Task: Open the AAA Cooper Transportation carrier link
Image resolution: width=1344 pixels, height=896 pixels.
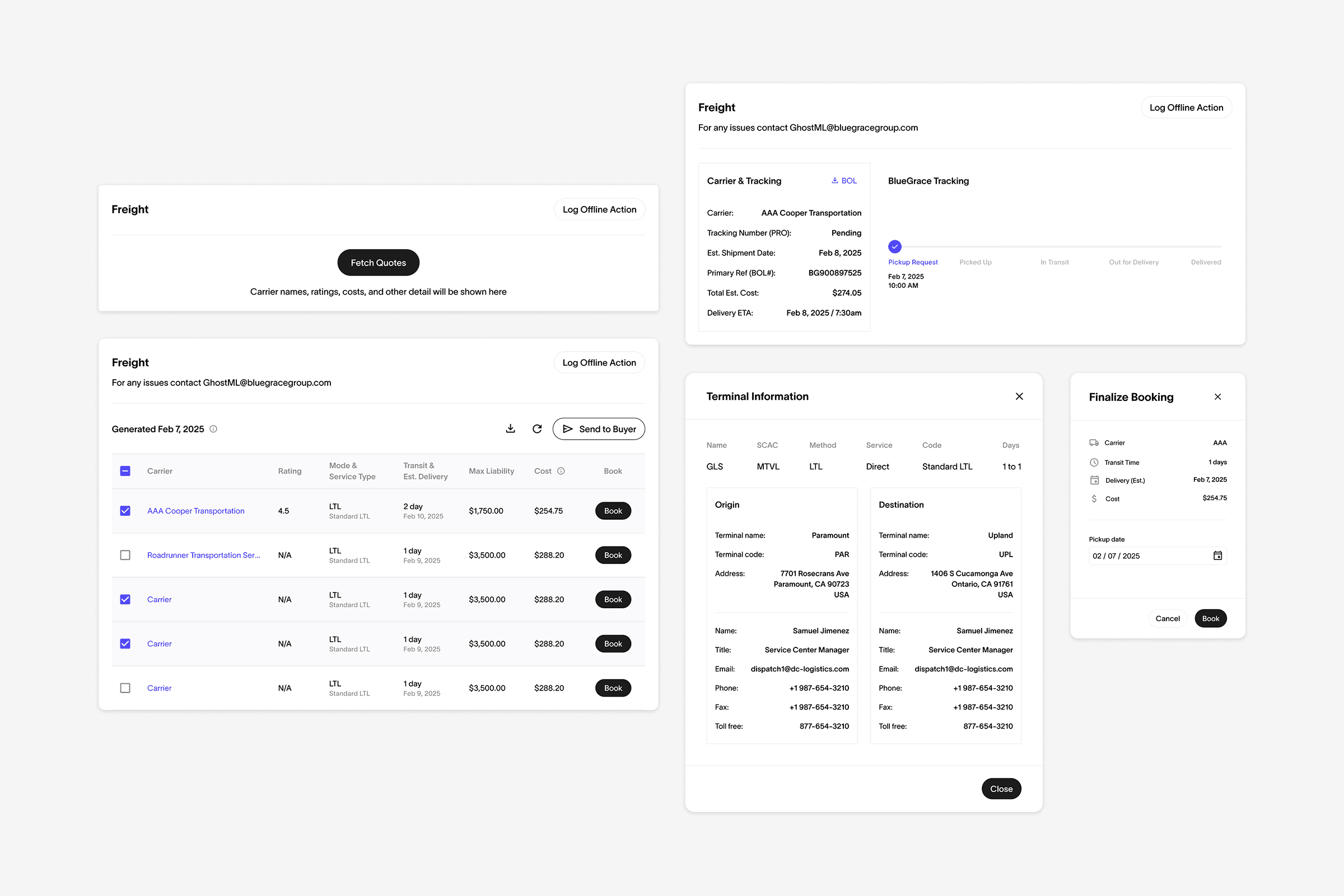Action: (x=196, y=511)
